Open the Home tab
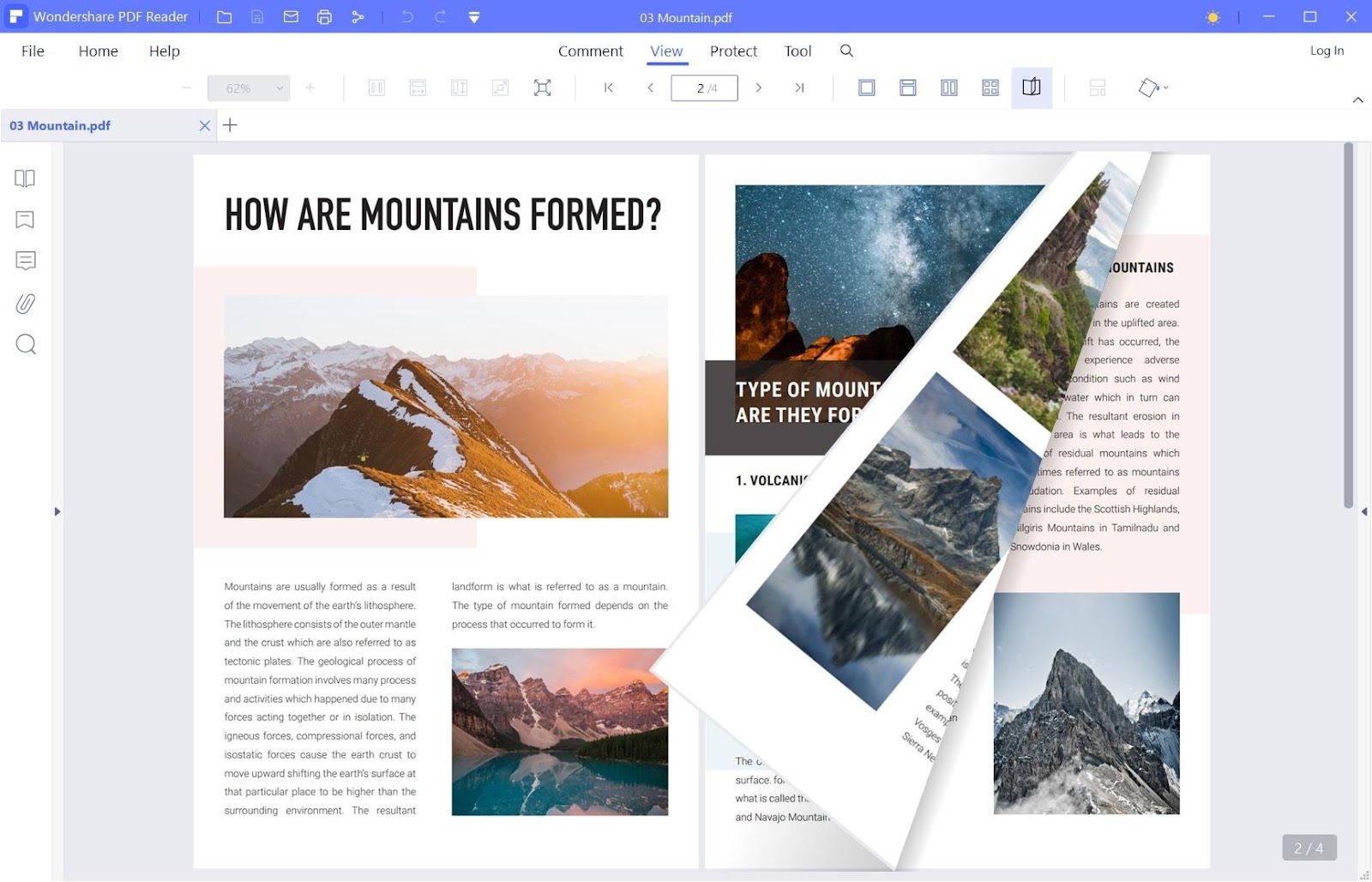 [98, 51]
